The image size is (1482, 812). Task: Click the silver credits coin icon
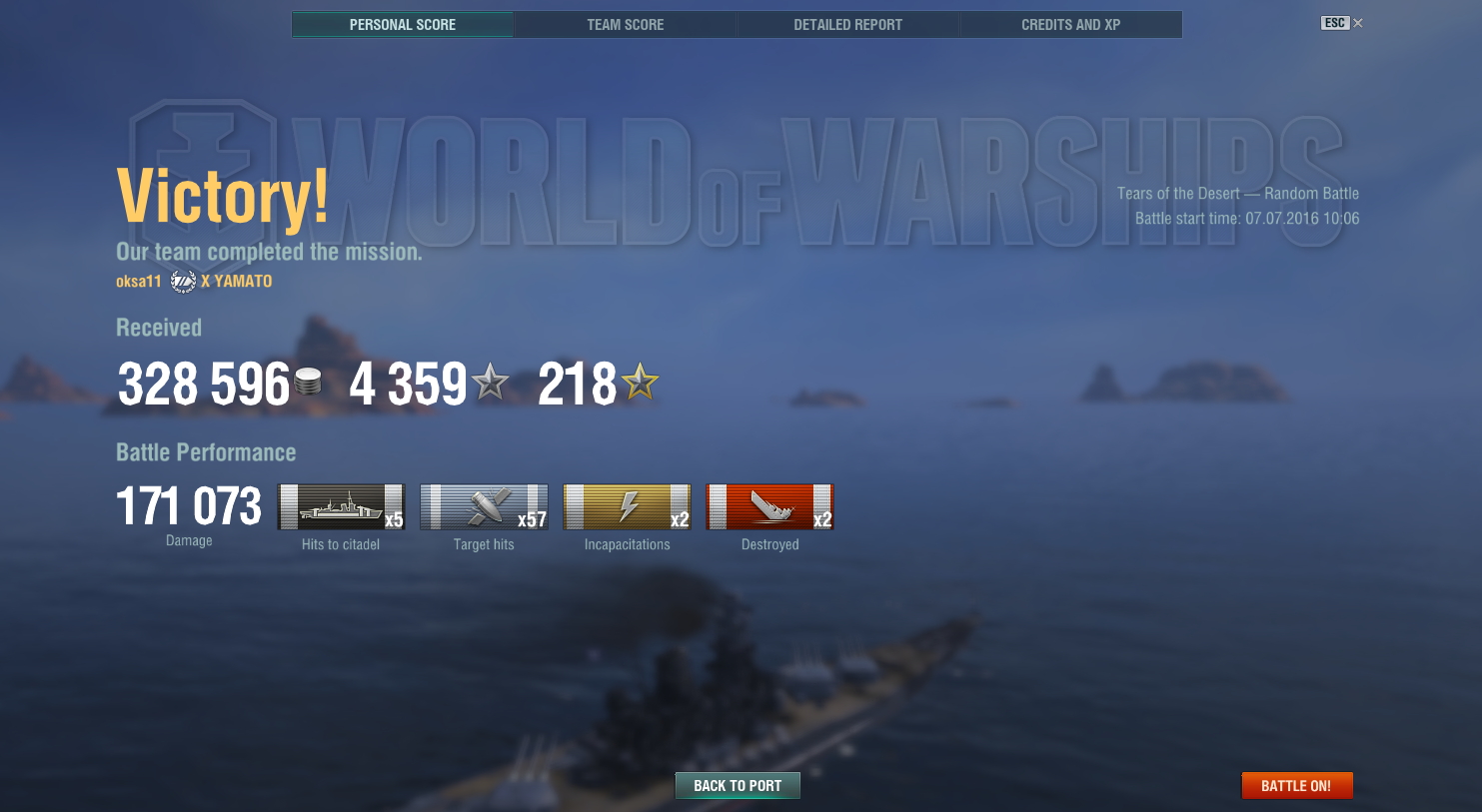(308, 382)
